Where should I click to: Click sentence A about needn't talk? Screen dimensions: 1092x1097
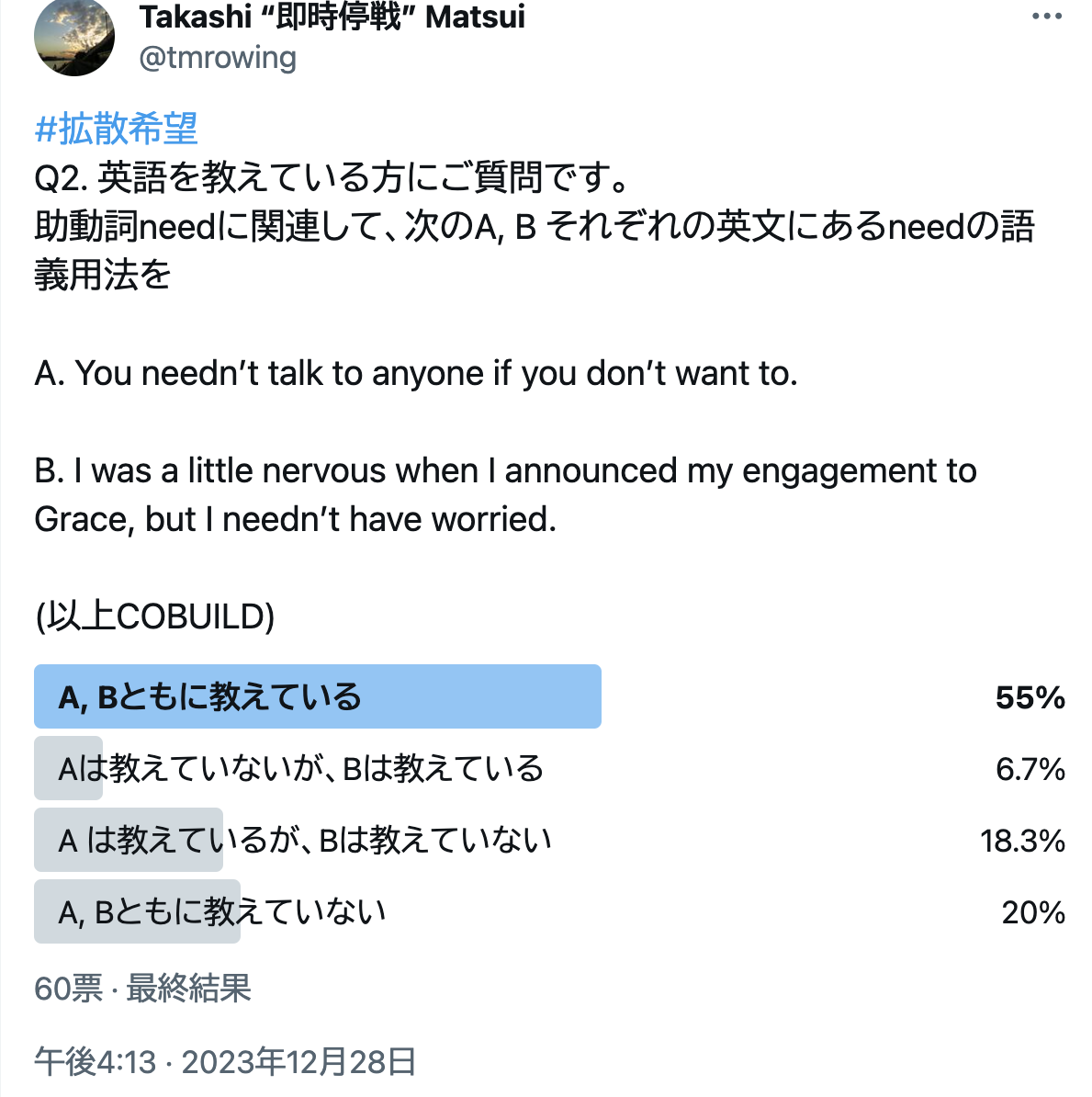[x=416, y=373]
